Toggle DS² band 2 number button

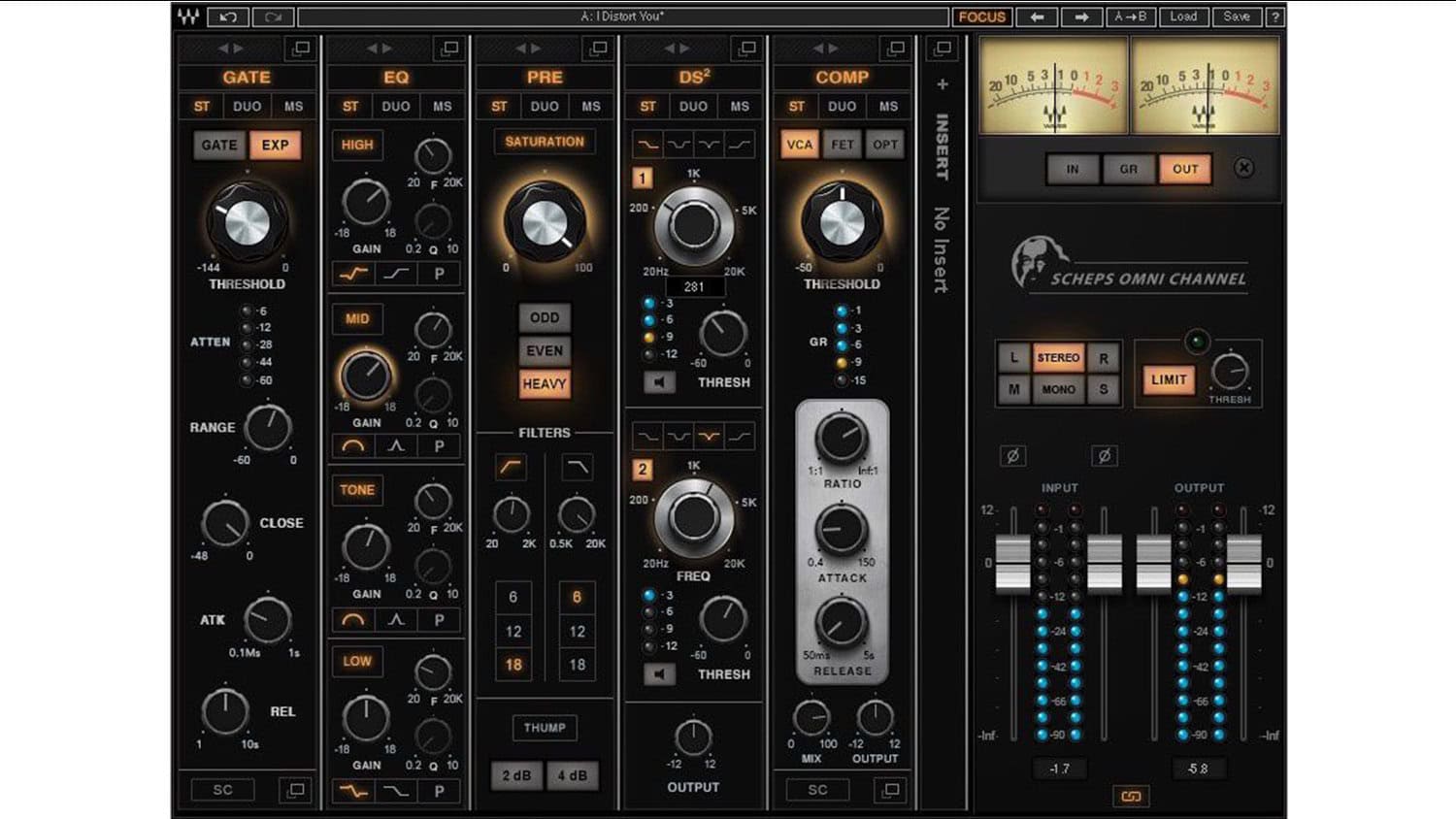tap(643, 469)
